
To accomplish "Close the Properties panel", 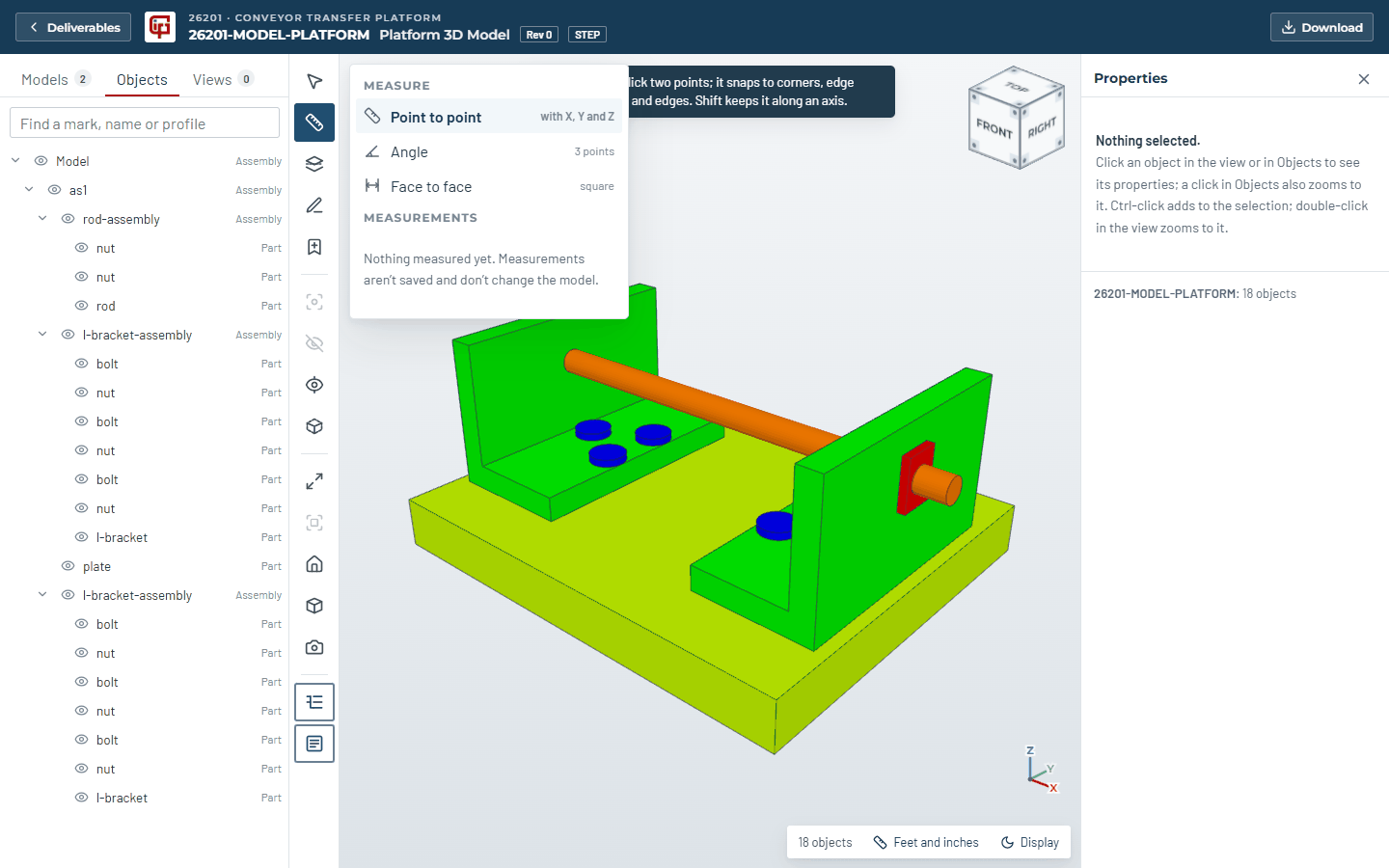I will pos(1364,79).
